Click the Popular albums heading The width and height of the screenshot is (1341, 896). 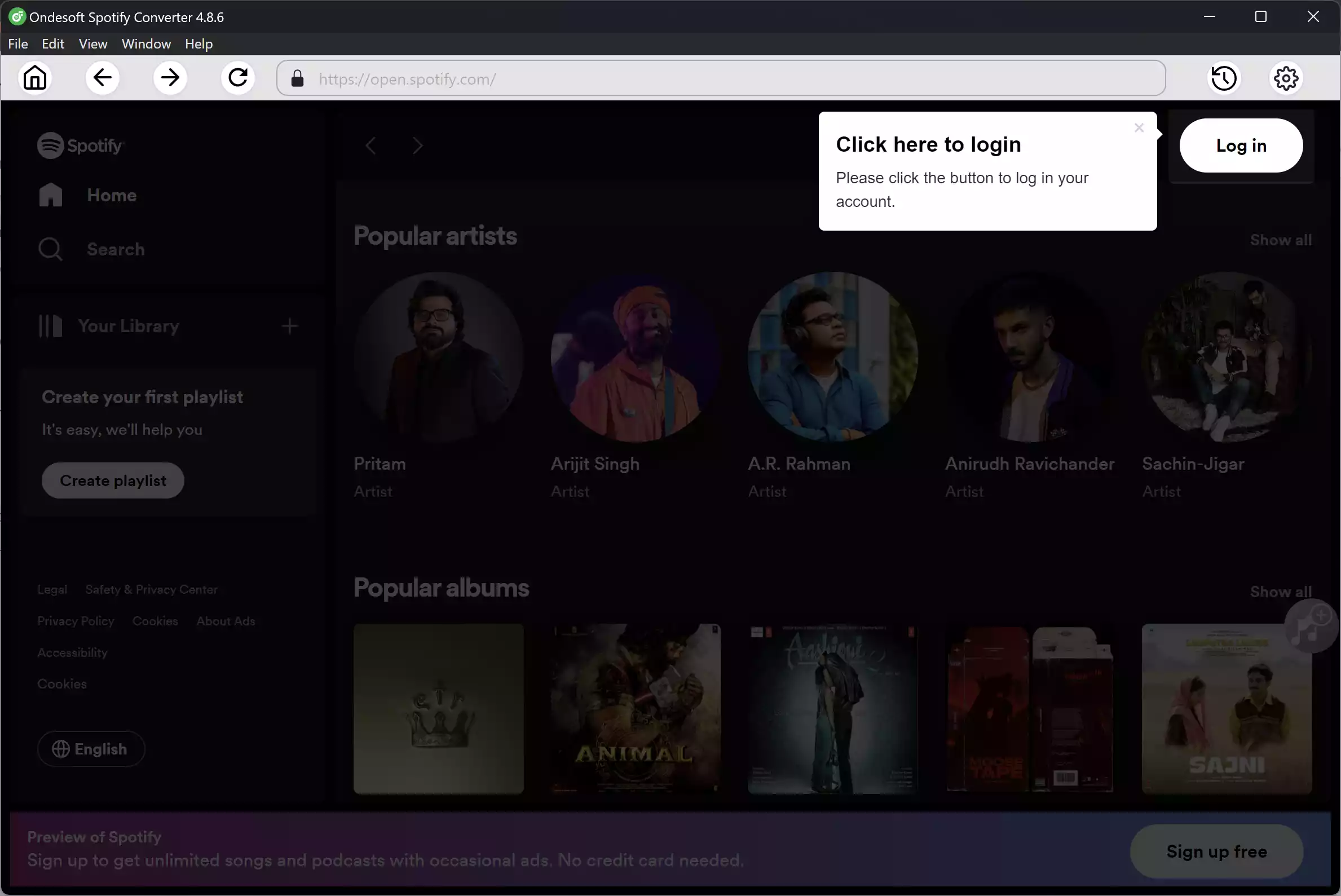(441, 588)
